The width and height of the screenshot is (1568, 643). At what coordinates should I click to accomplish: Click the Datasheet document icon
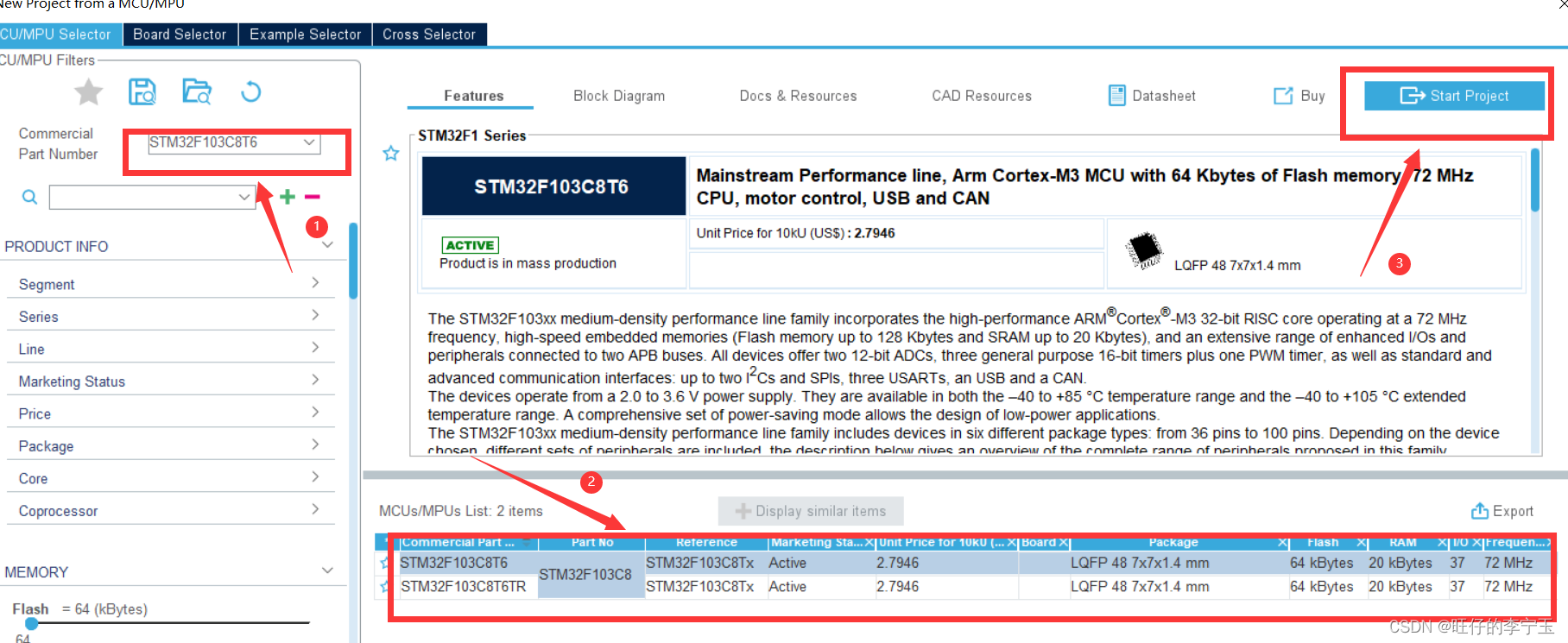1117,95
